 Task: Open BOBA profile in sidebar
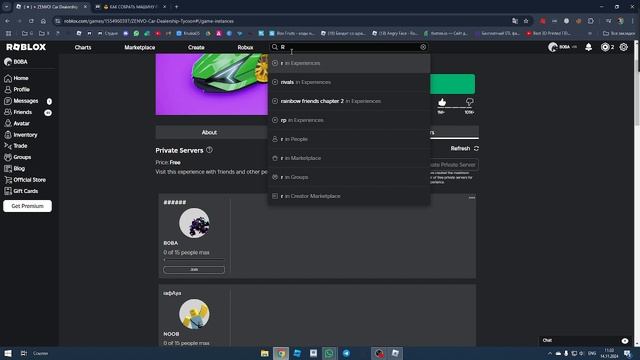click(16, 62)
